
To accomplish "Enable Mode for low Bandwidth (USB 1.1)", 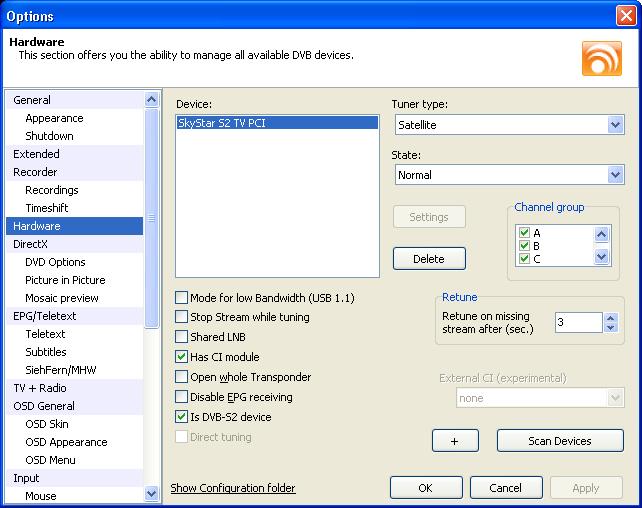I will (x=182, y=297).
